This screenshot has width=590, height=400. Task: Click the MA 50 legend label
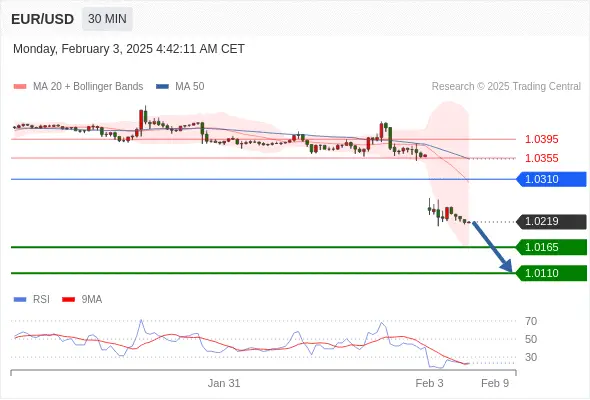point(190,87)
